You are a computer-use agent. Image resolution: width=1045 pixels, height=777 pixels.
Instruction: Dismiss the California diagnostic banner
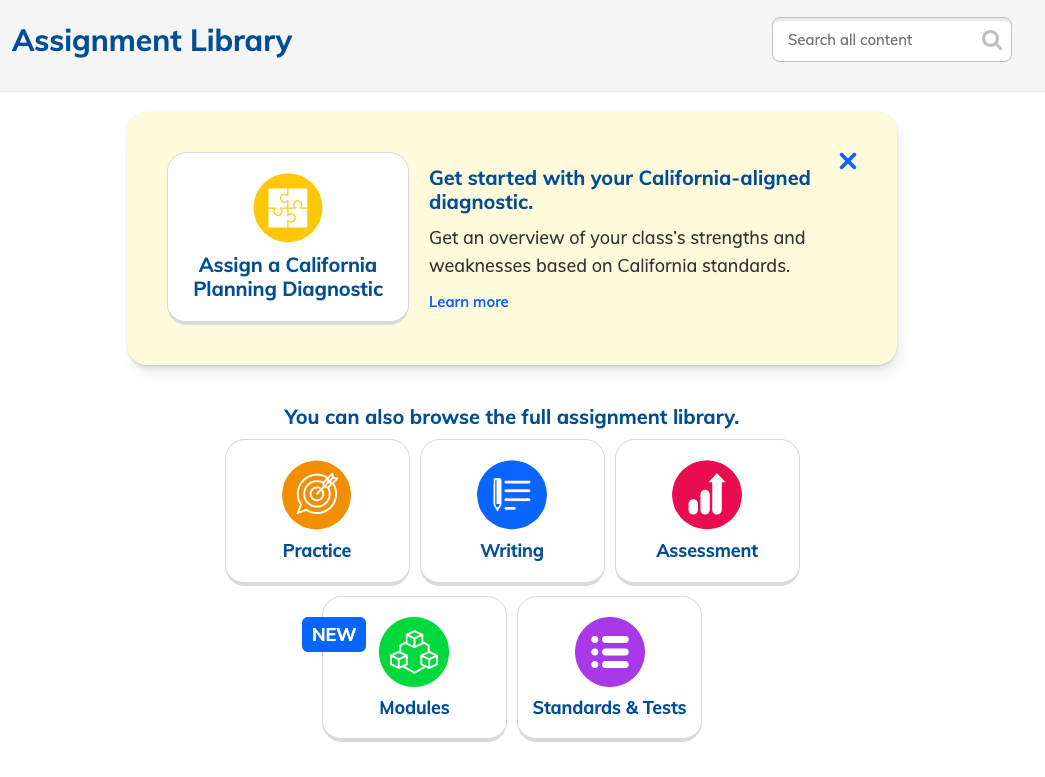(847, 160)
